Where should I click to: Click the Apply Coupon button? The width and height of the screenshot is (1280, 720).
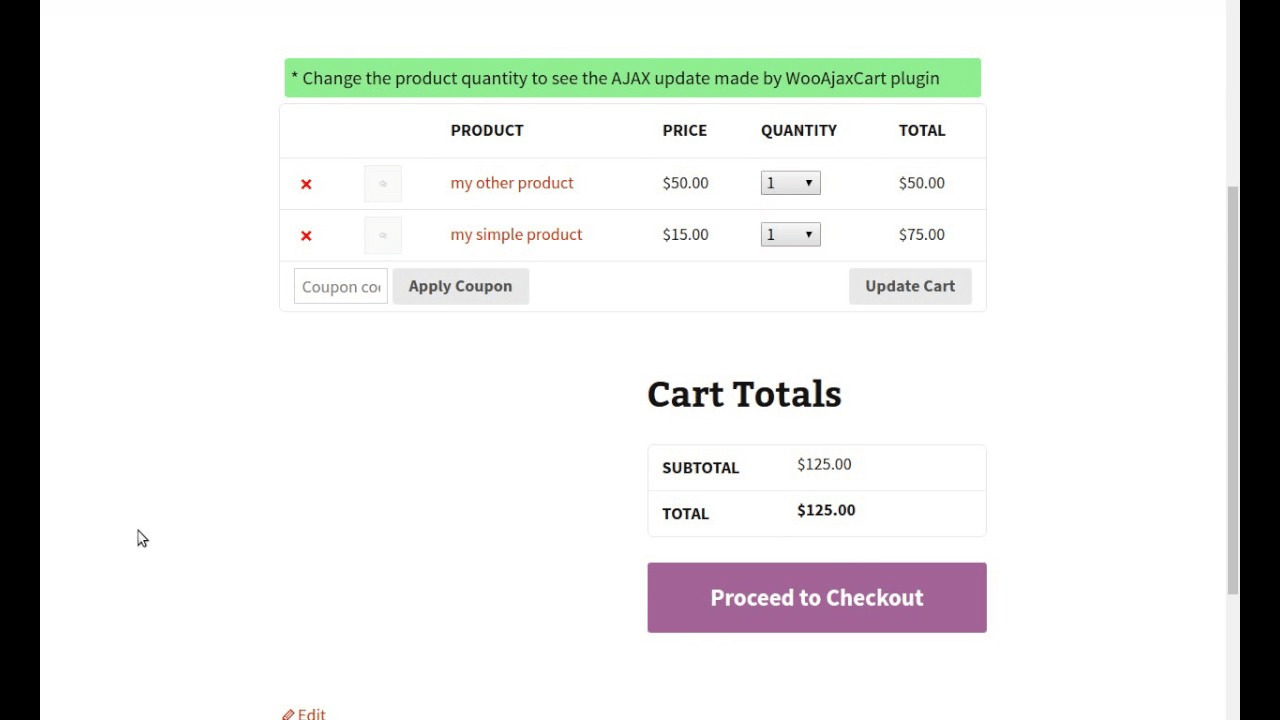click(460, 286)
